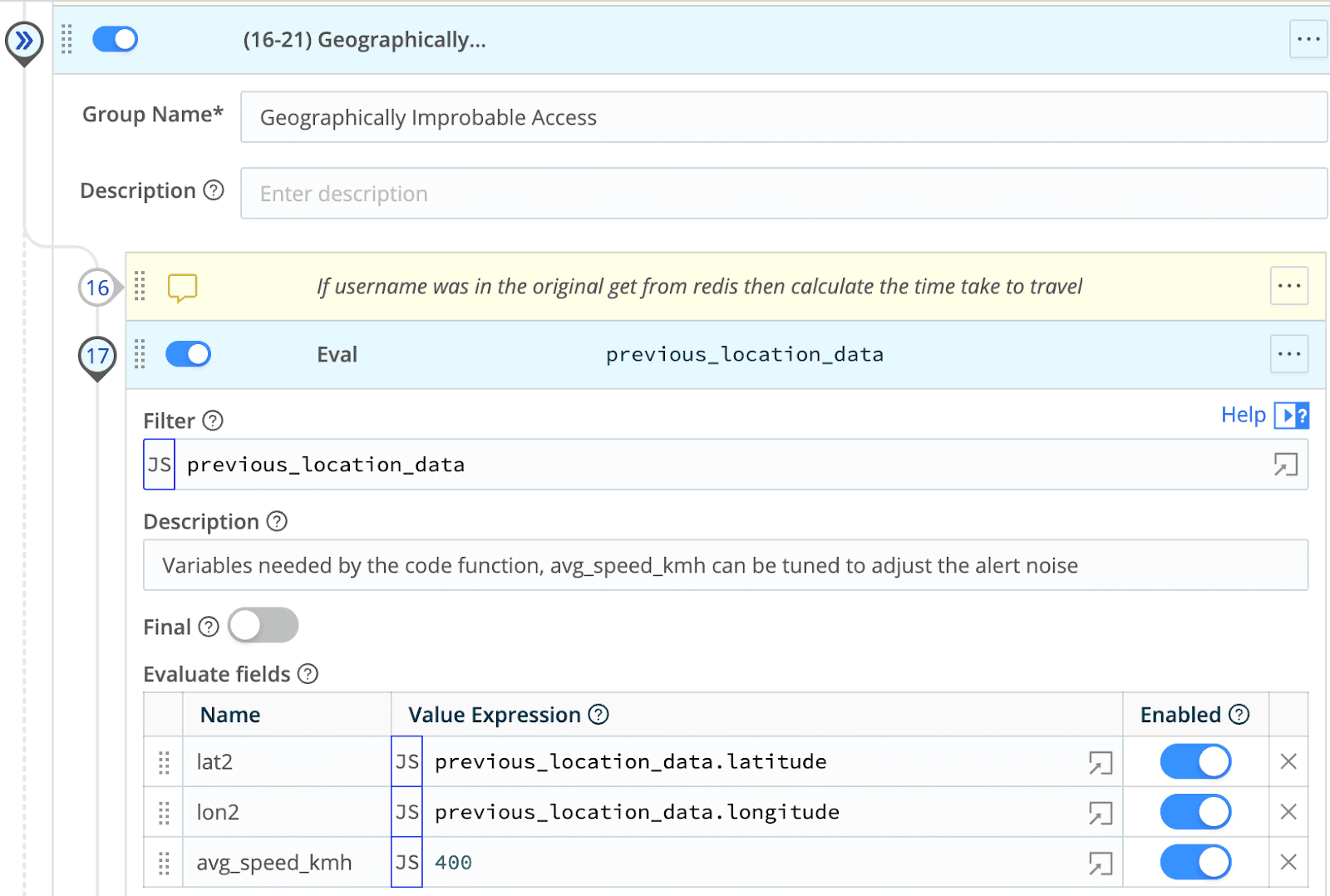Disable the avg_speed_kmh field toggle

point(1195,863)
